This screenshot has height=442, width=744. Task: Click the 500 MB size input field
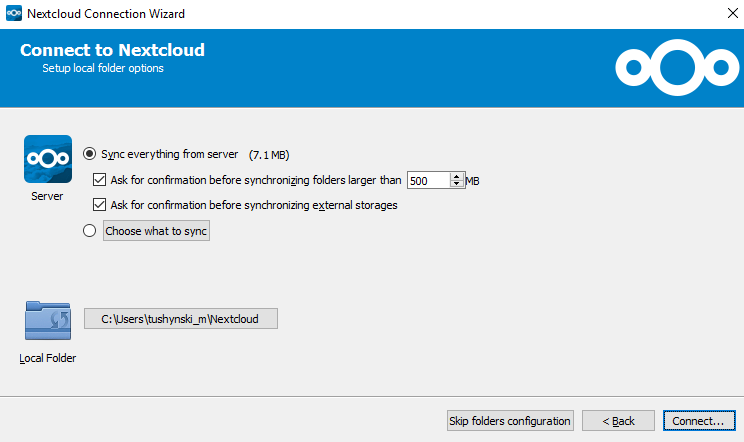click(428, 181)
